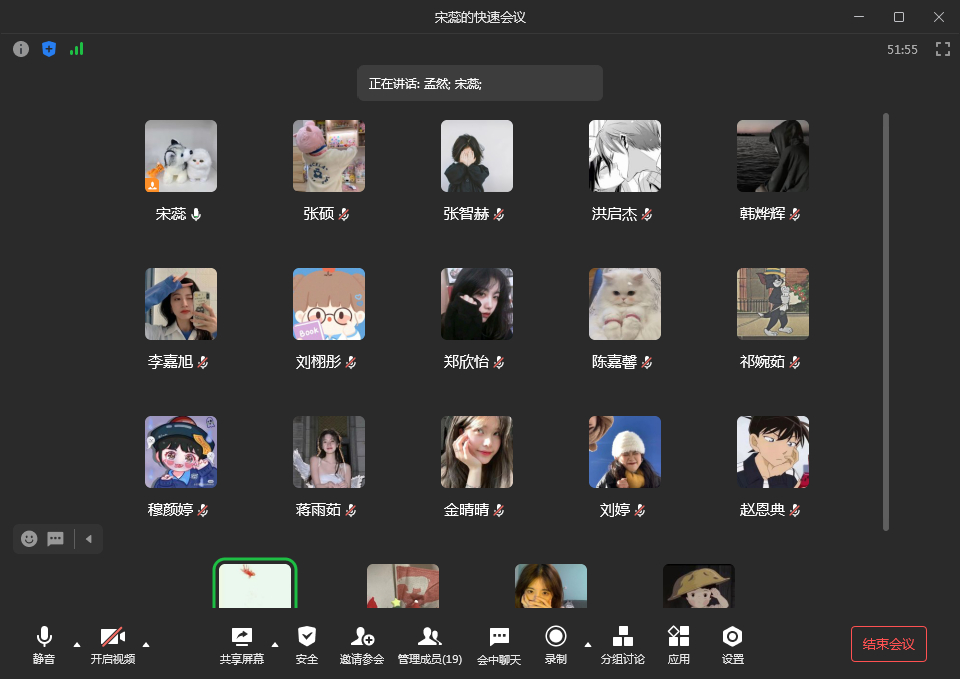Open the emoji reaction picker
The width and height of the screenshot is (960, 679).
tap(29, 539)
